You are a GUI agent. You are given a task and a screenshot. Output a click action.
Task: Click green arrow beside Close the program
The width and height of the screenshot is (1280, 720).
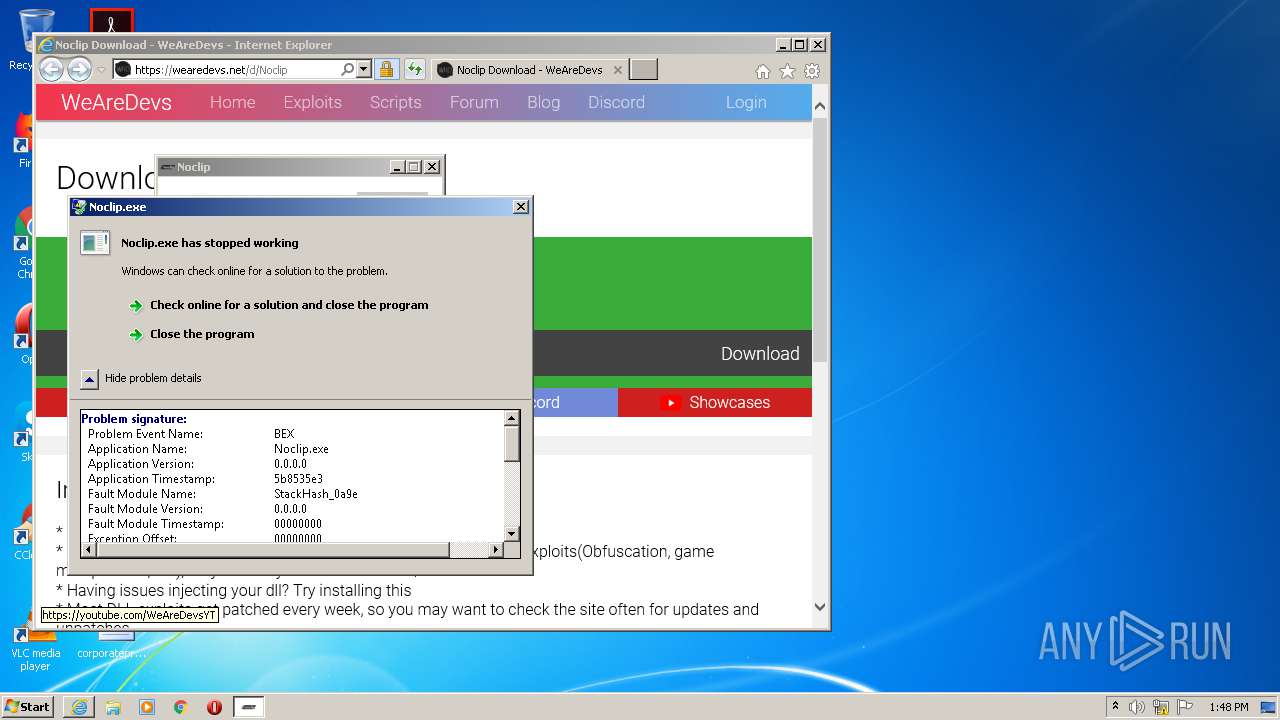(136, 335)
